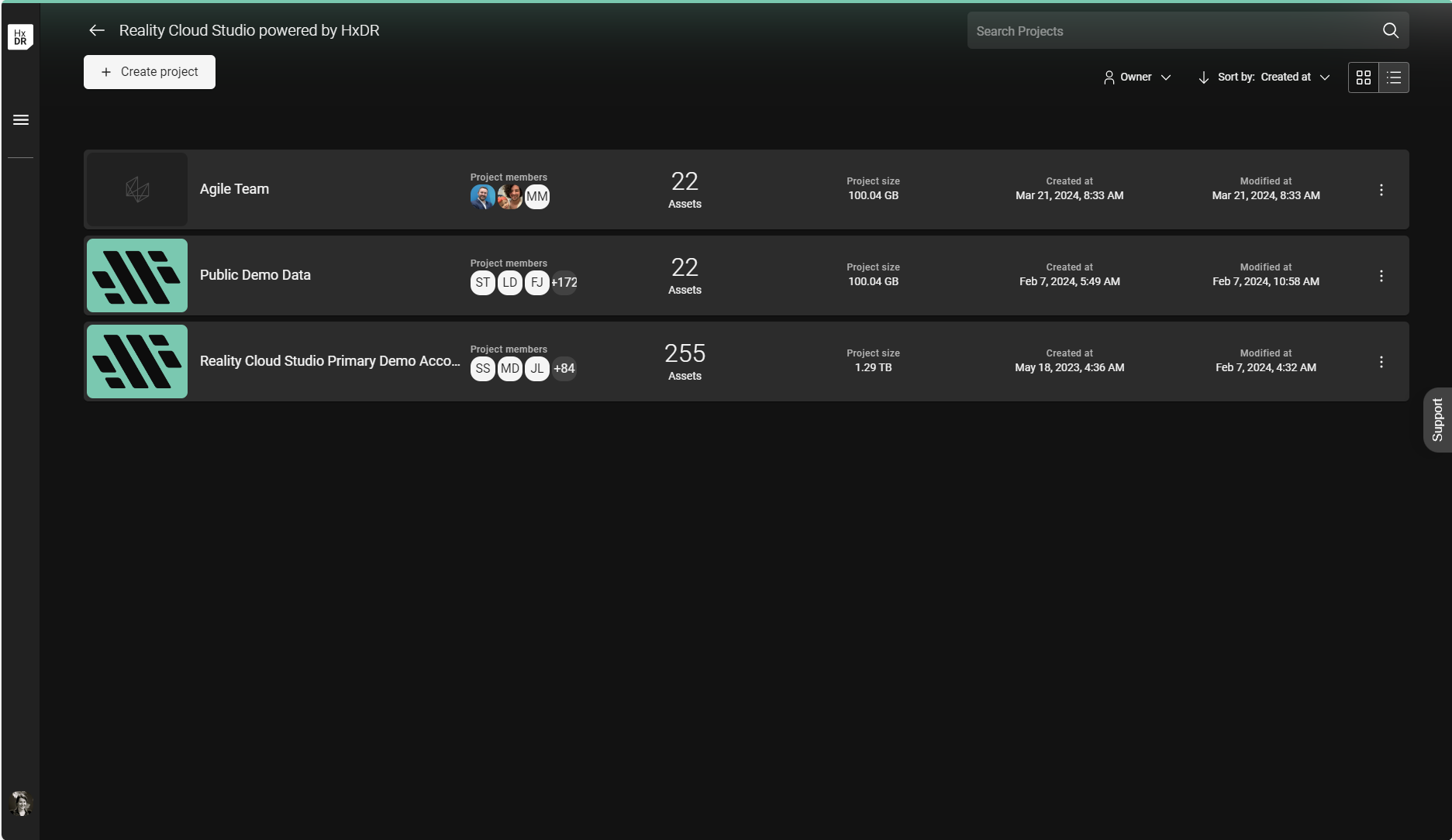
Task: Open the hamburger navigation menu
Action: 21,120
